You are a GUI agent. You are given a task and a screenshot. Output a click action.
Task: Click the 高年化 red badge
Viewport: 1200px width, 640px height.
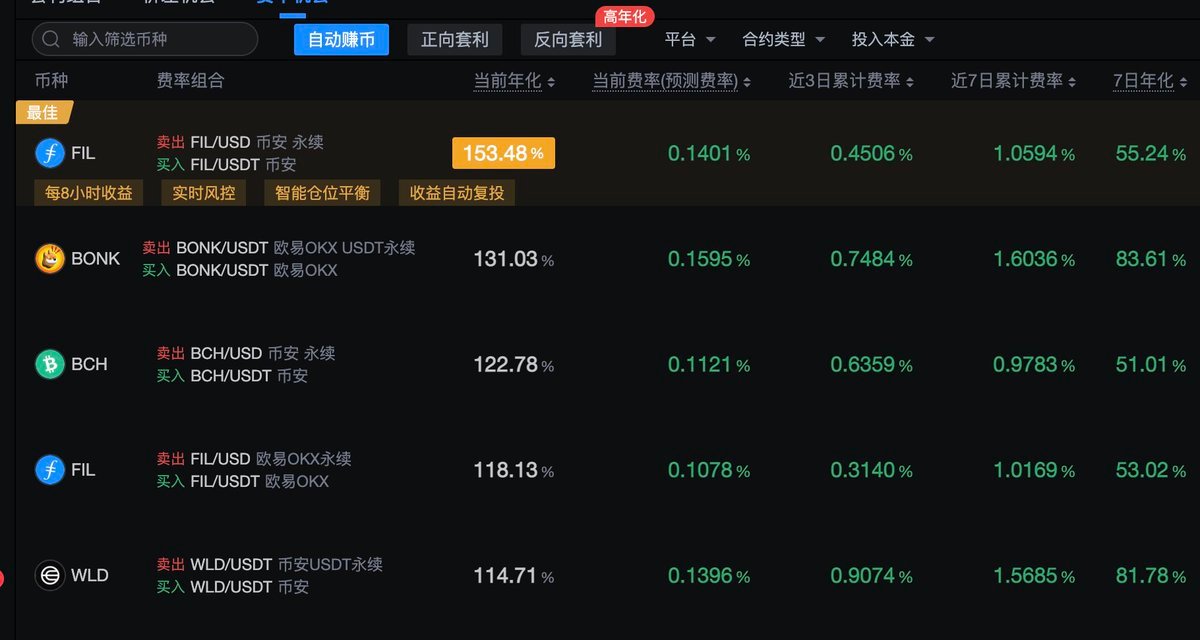coord(625,16)
